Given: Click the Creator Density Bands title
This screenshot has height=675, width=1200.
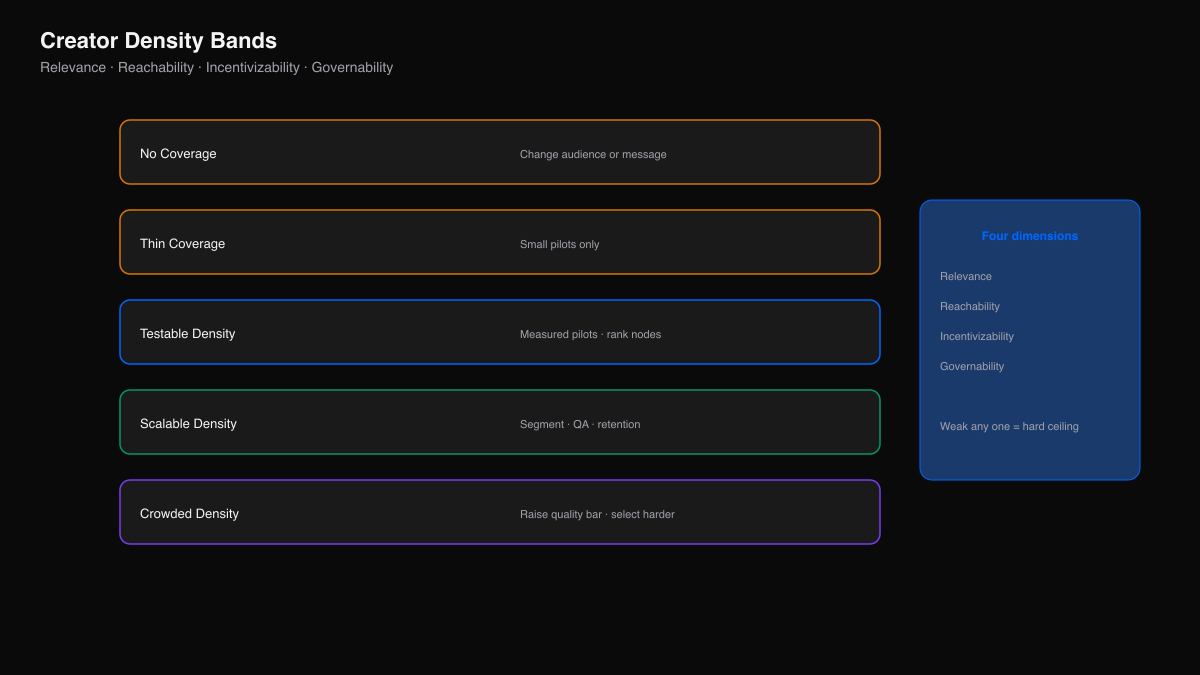Looking at the screenshot, I should (x=158, y=41).
